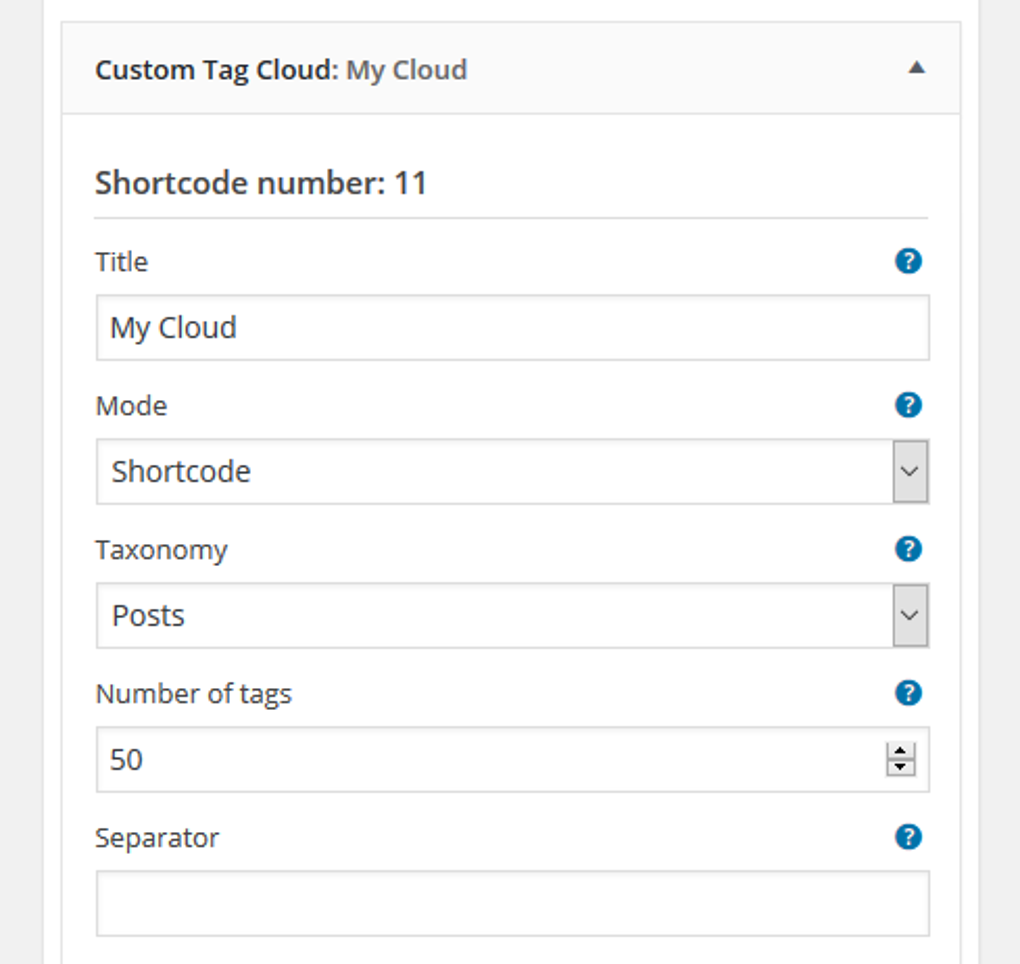
Task: Collapse the Custom Tag Cloud widget panel
Action: tap(916, 69)
